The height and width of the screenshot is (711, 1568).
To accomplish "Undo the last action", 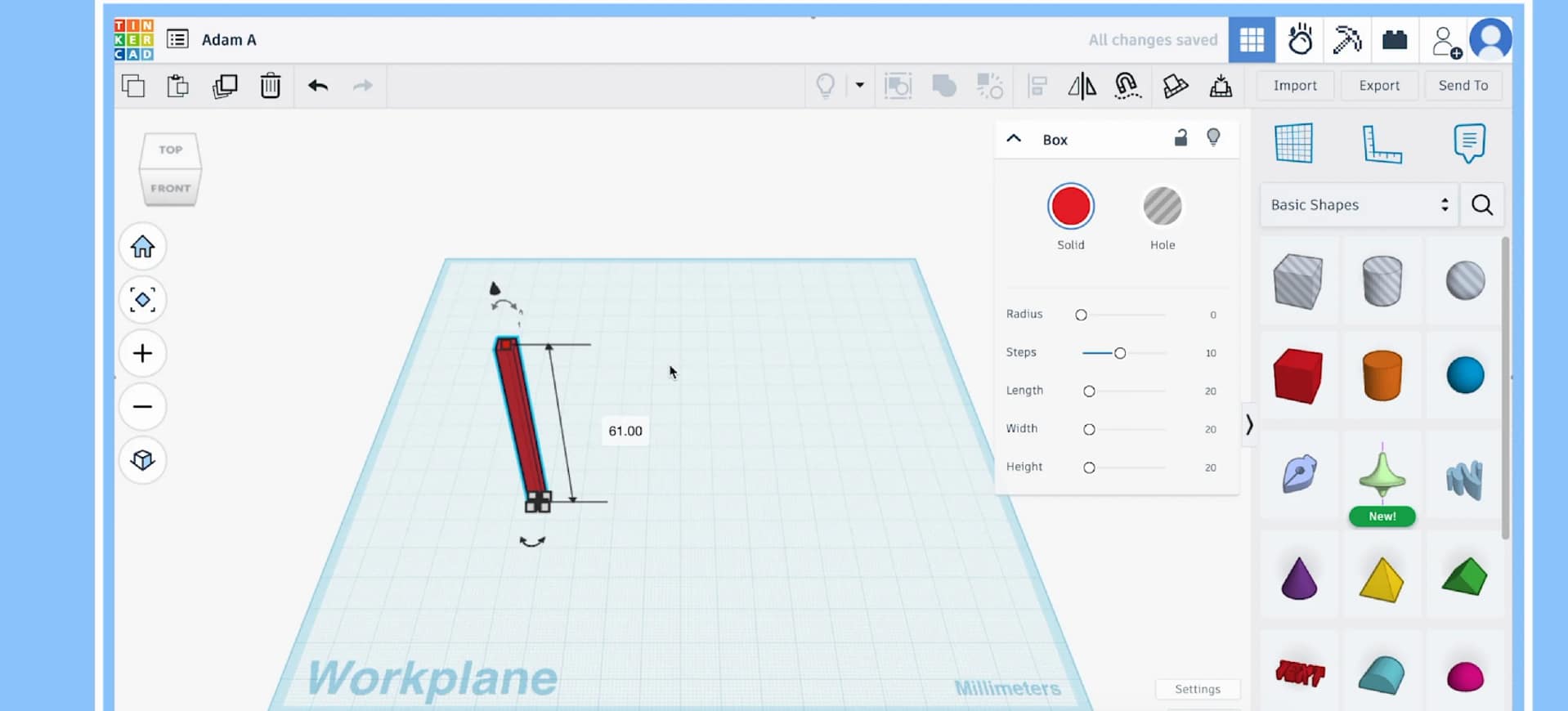I will click(318, 85).
